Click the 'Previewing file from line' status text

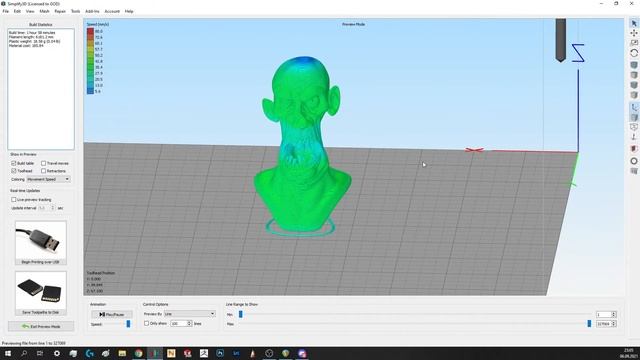point(33,343)
